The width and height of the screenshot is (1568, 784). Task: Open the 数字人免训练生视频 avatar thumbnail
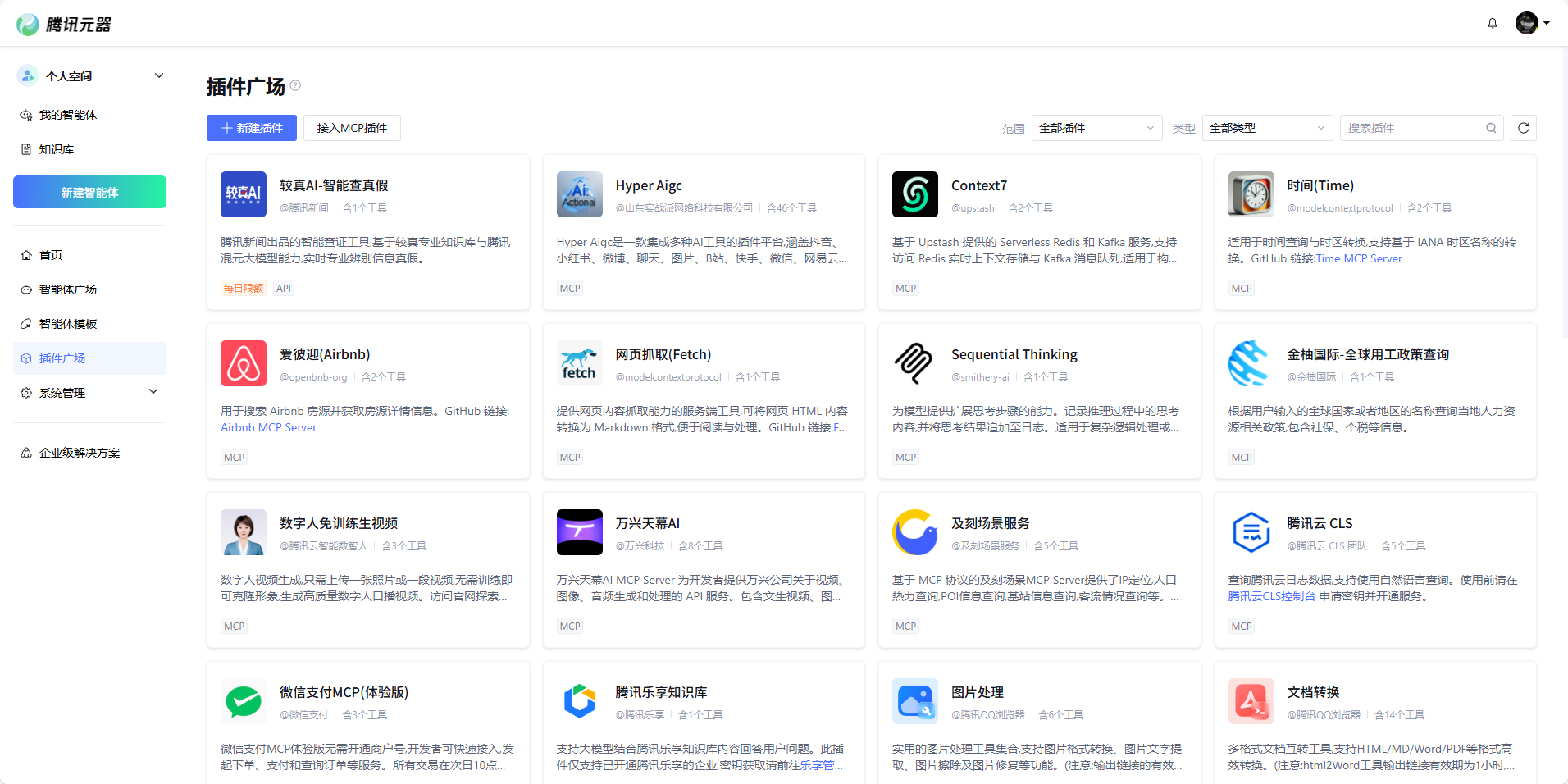click(x=244, y=532)
